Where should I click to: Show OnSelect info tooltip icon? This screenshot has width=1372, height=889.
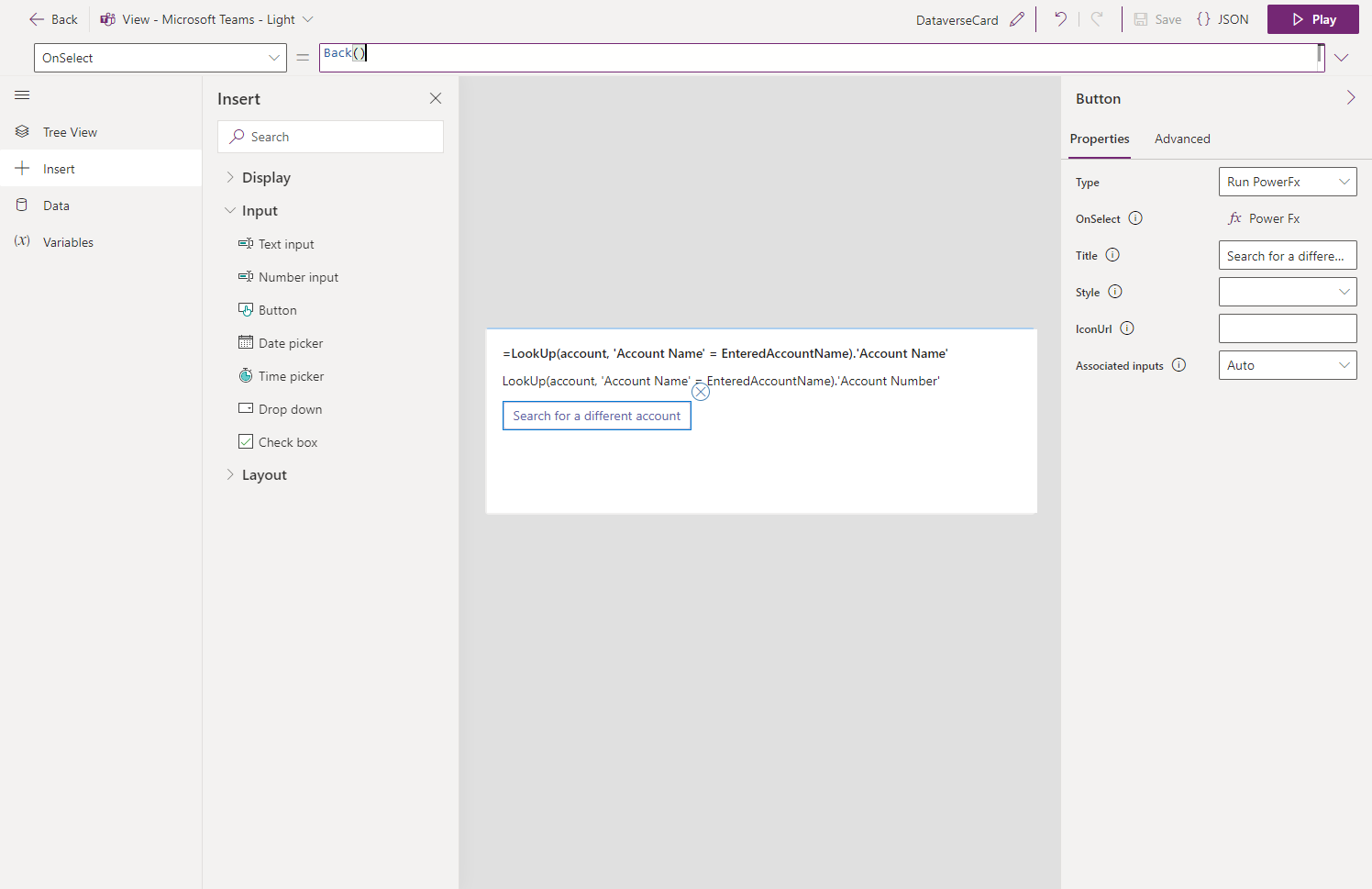click(x=1135, y=218)
